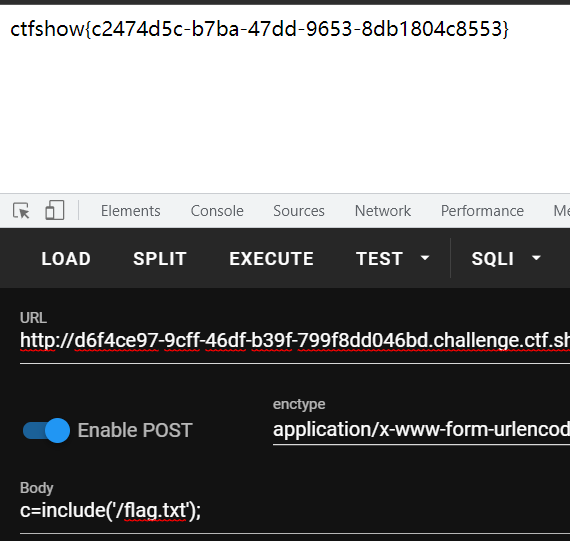The width and height of the screenshot is (570, 541).
Task: Click the SPLIT button
Action: pos(160,259)
